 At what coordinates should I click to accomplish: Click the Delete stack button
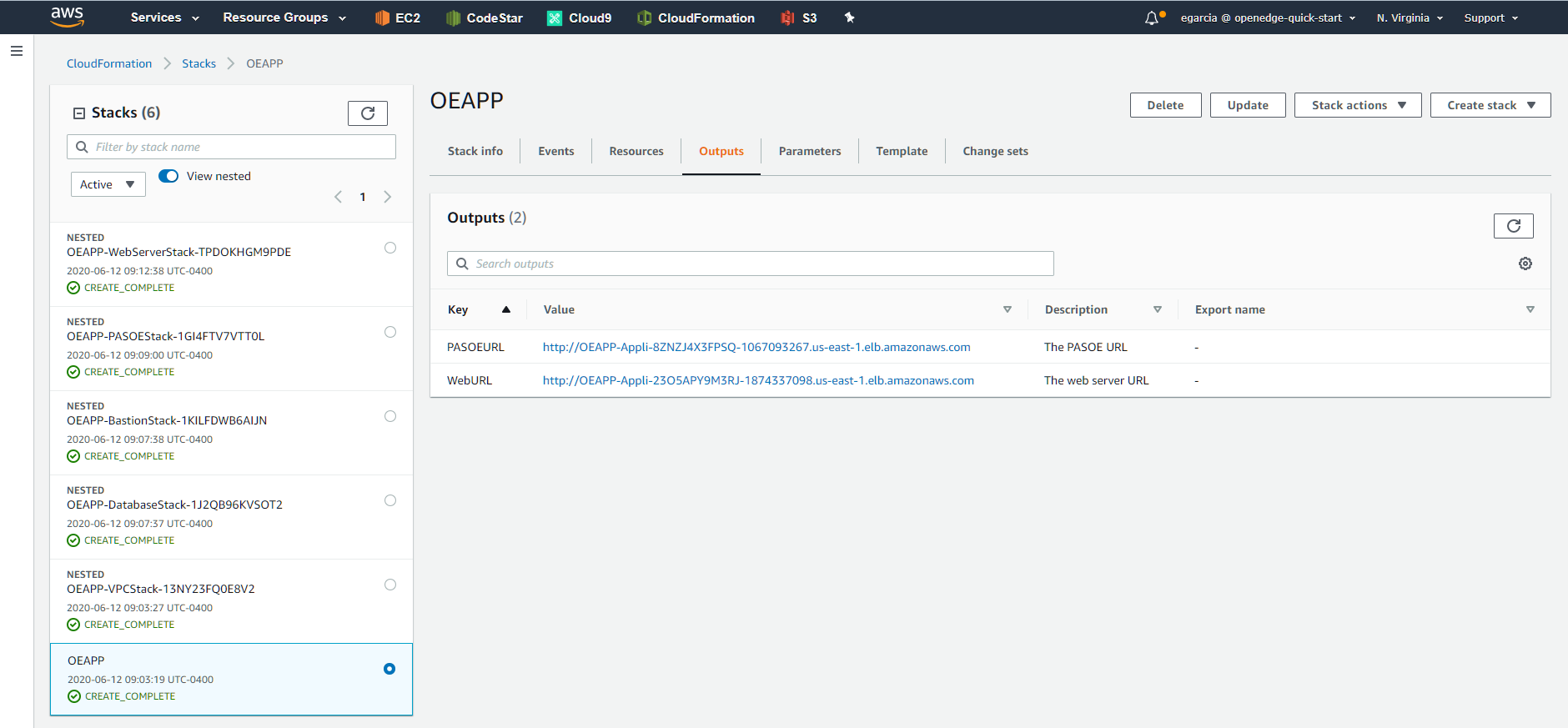[1165, 105]
